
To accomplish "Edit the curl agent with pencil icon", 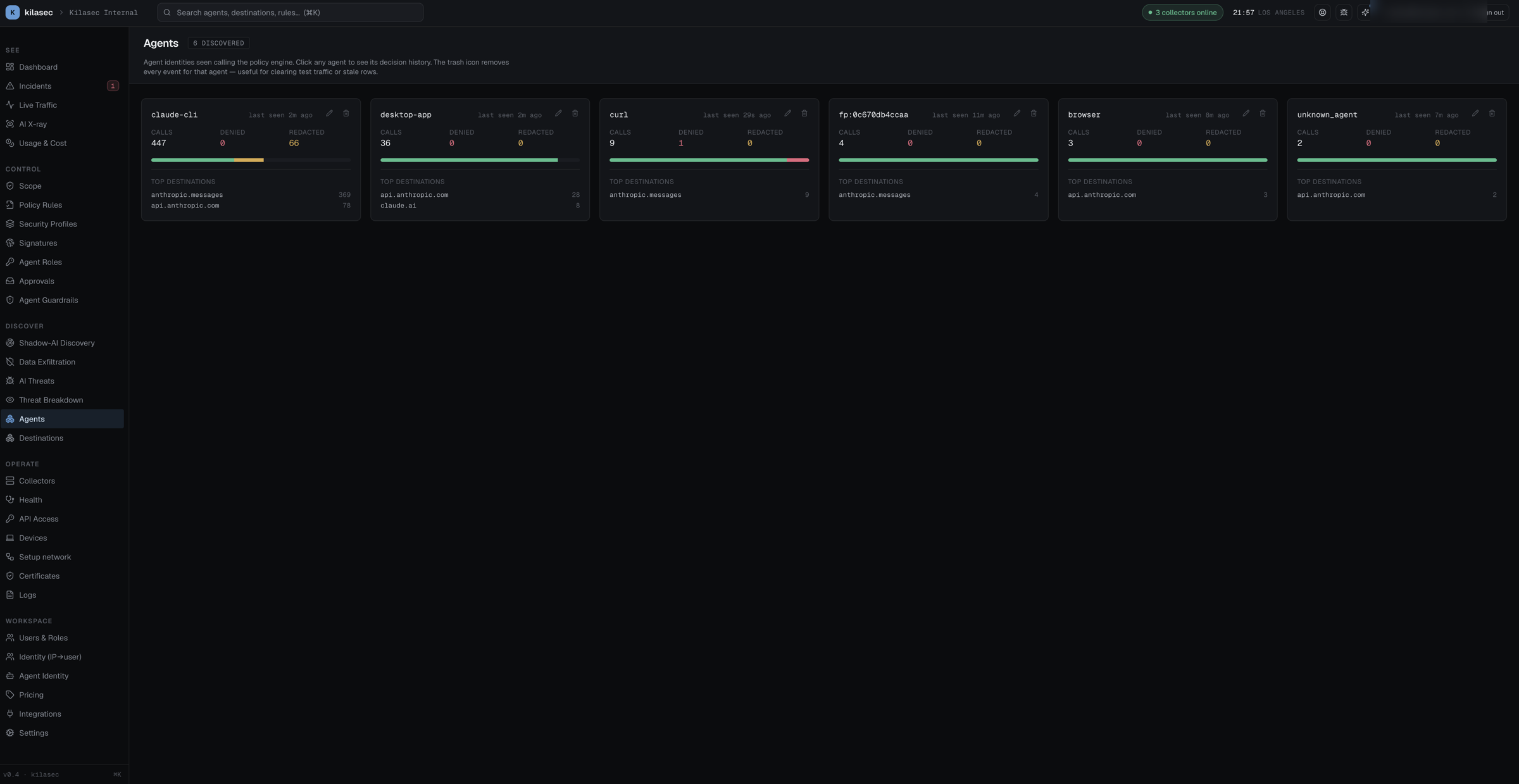I will pos(787,114).
